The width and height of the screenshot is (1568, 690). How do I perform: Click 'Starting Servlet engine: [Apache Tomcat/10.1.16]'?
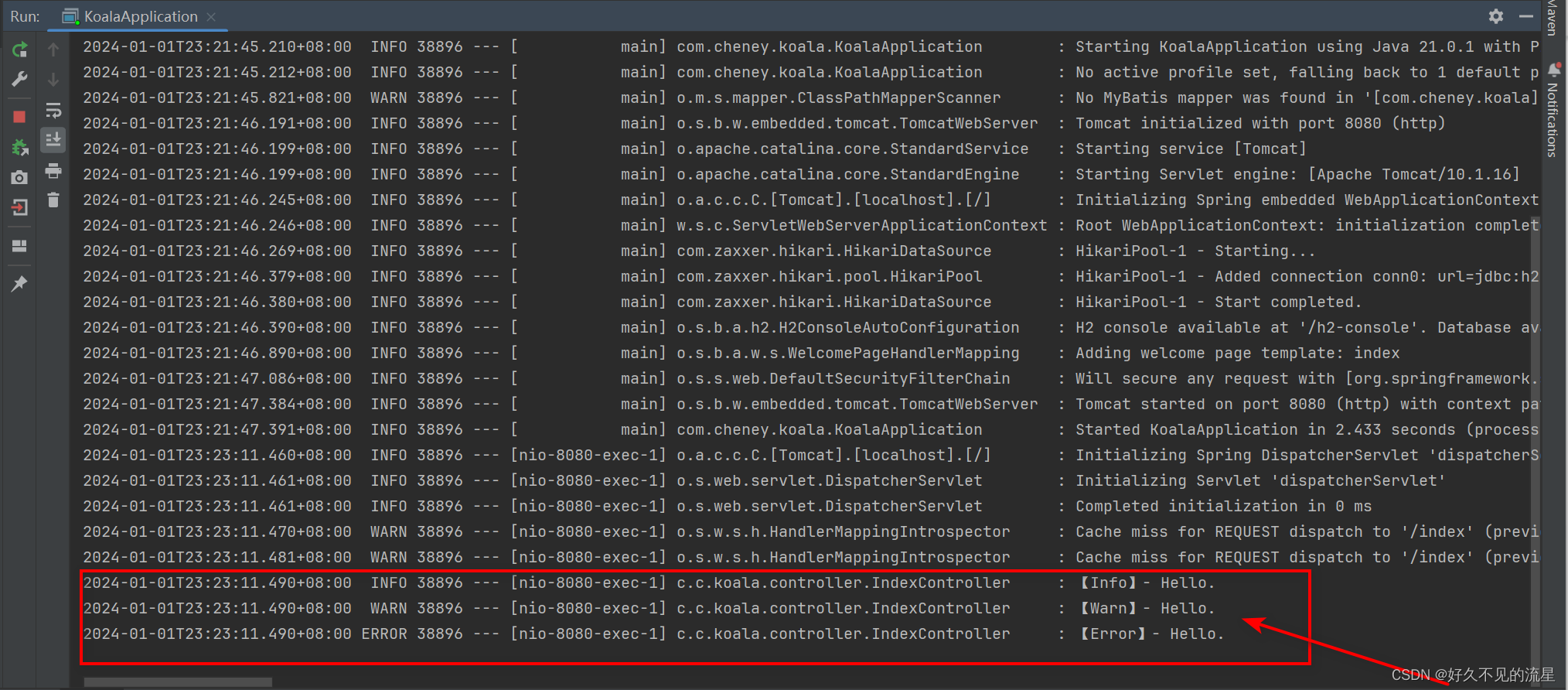pos(1297,174)
